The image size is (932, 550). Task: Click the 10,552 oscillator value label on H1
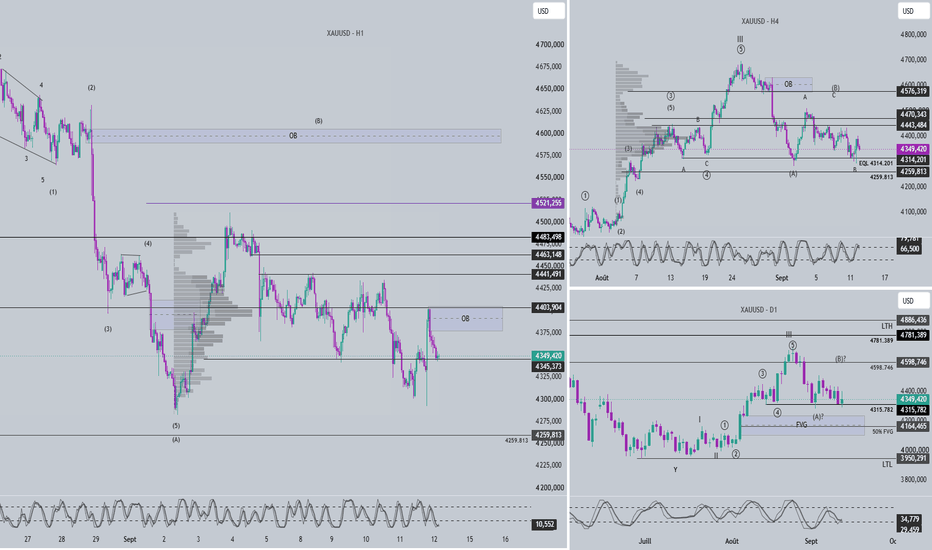pos(544,524)
